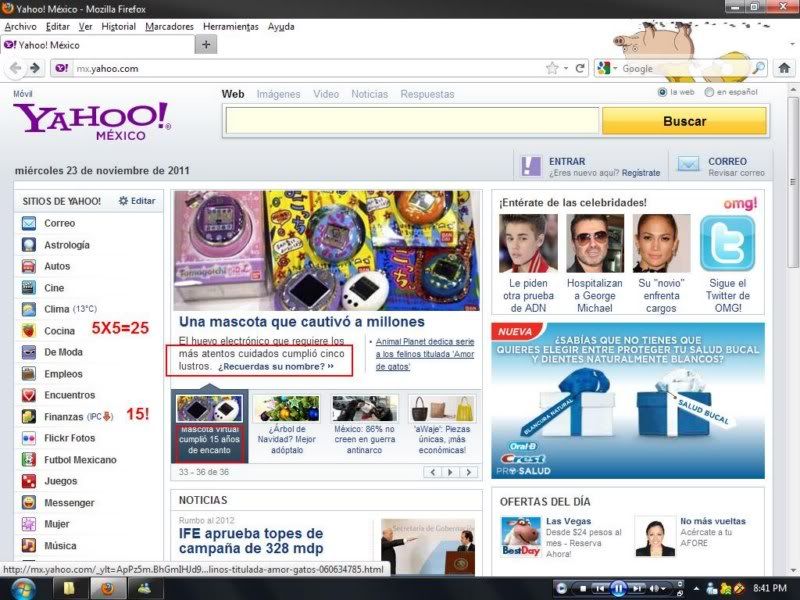Open the Finanzas icon in the sidebar
The width and height of the screenshot is (800, 600).
pos(29,416)
